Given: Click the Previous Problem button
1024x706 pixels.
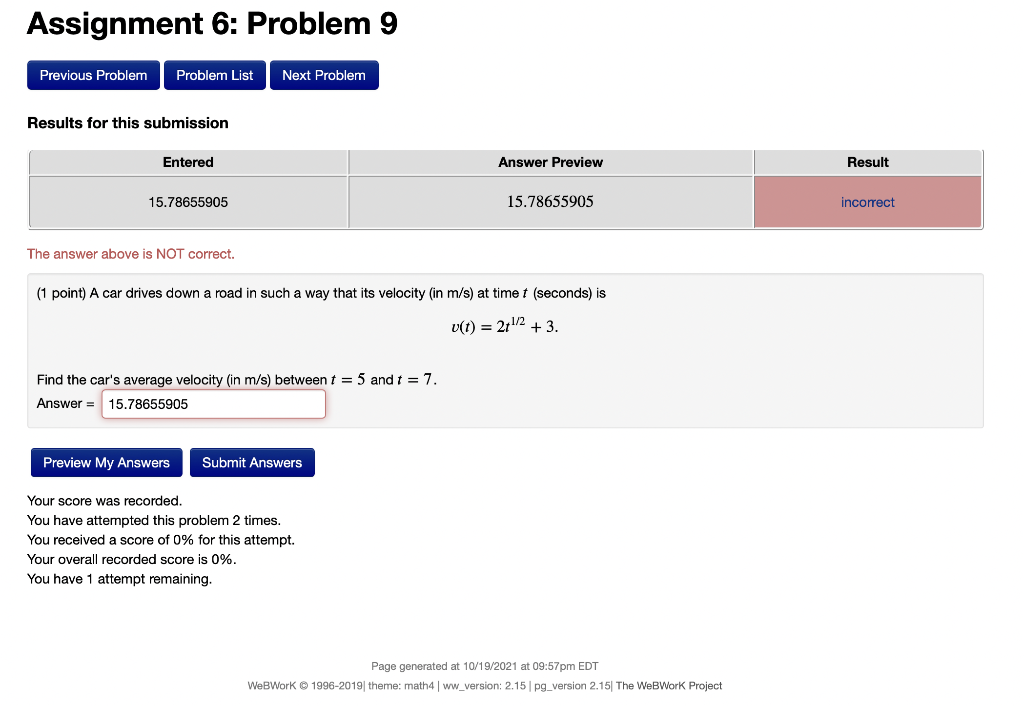Looking at the screenshot, I should pos(93,74).
